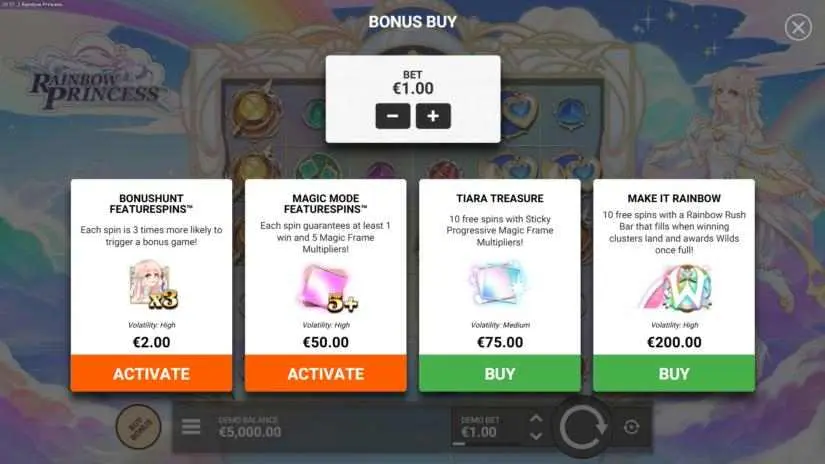Close the Bonus Buy dialog

tap(798, 27)
